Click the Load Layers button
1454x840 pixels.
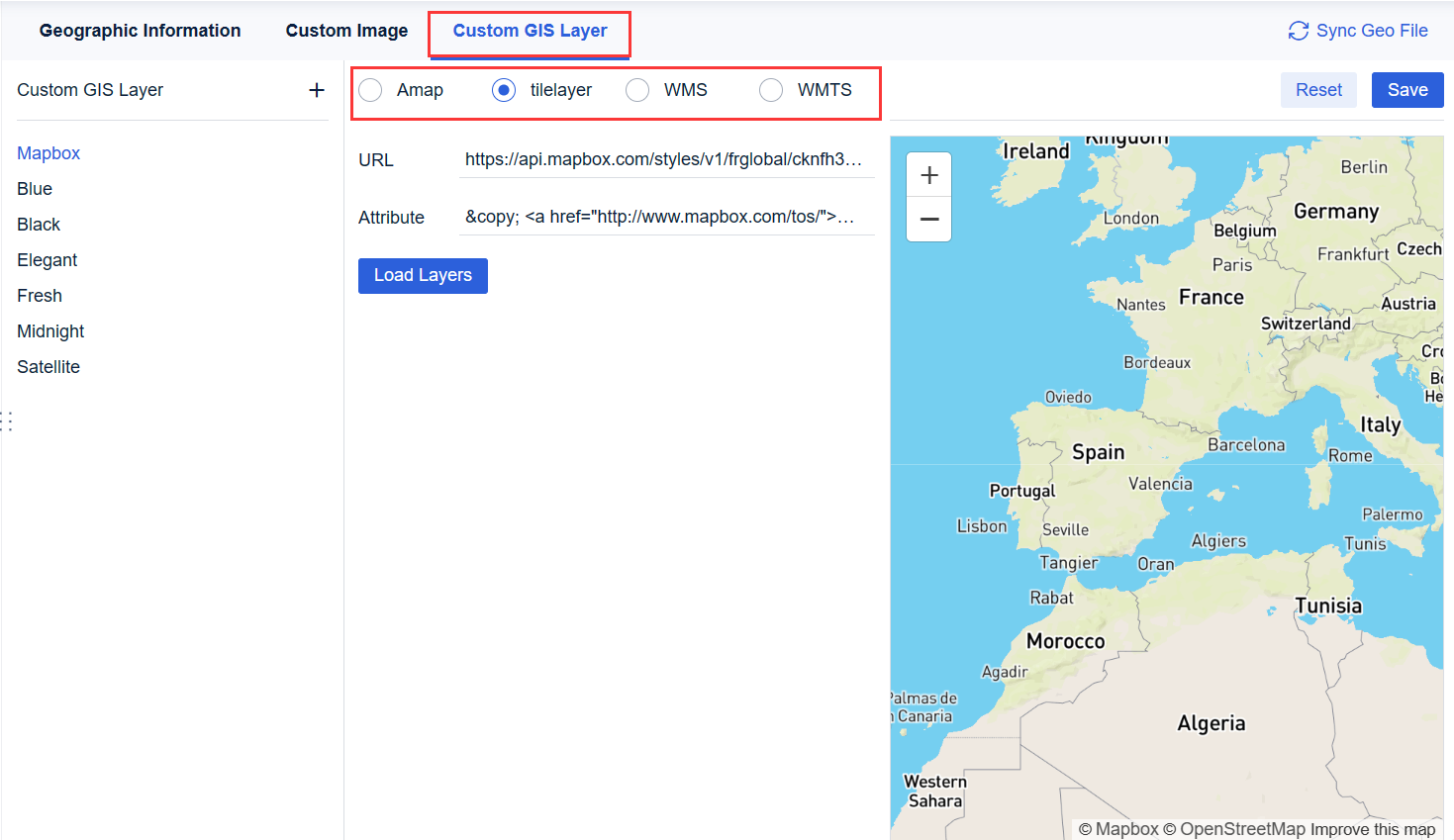[423, 275]
